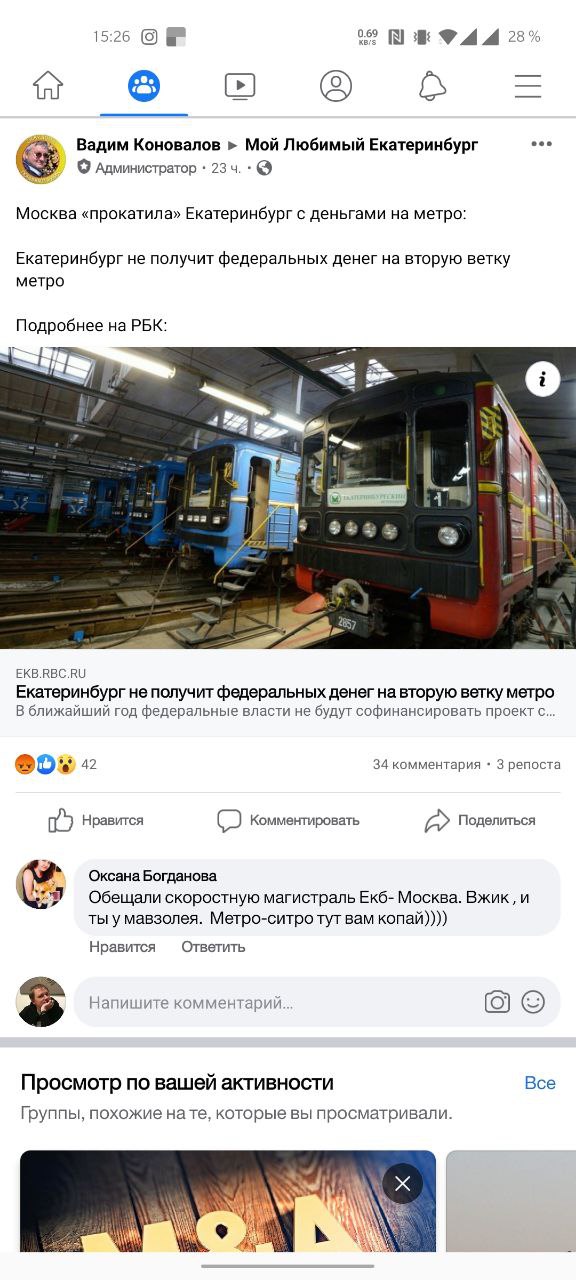Viewport: 576px width, 1280px height.
Task: Open the reactions count showing 42
Action: pyautogui.click(x=56, y=764)
